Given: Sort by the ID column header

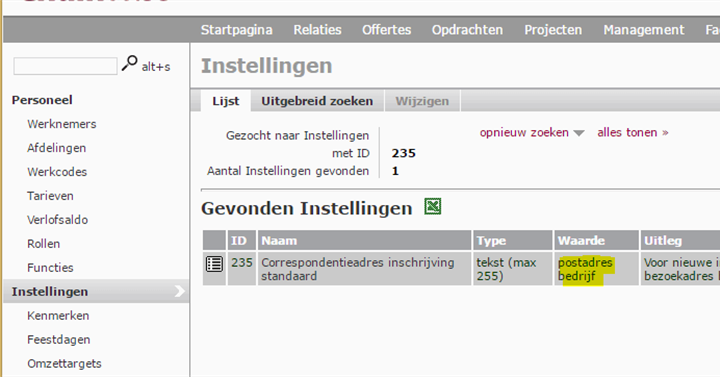Looking at the screenshot, I should pyautogui.click(x=242, y=240).
